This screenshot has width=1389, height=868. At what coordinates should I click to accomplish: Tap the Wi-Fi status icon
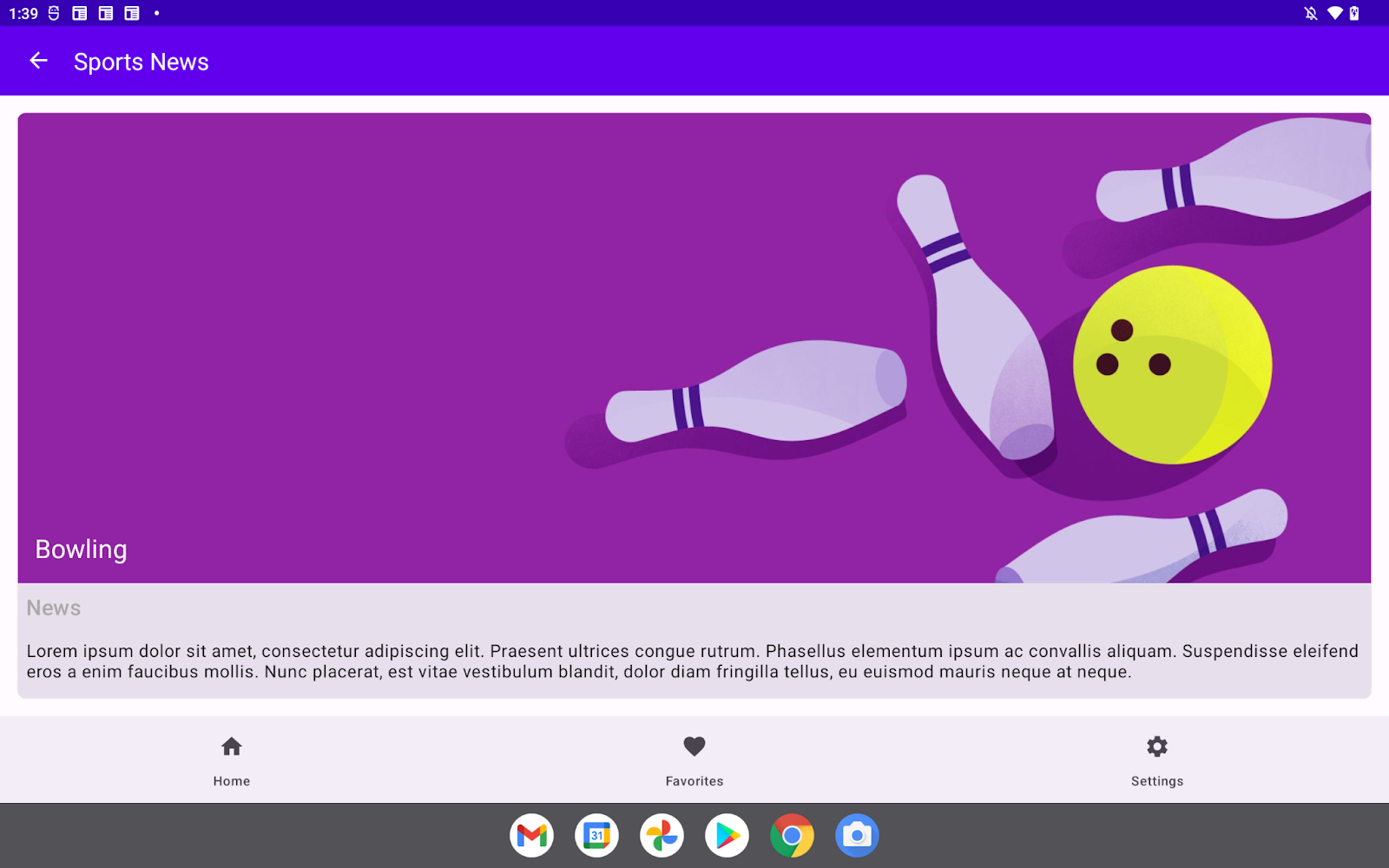(x=1334, y=13)
